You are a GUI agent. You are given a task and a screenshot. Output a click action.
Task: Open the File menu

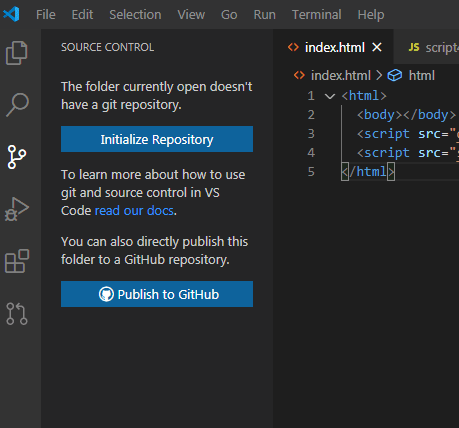coord(46,15)
